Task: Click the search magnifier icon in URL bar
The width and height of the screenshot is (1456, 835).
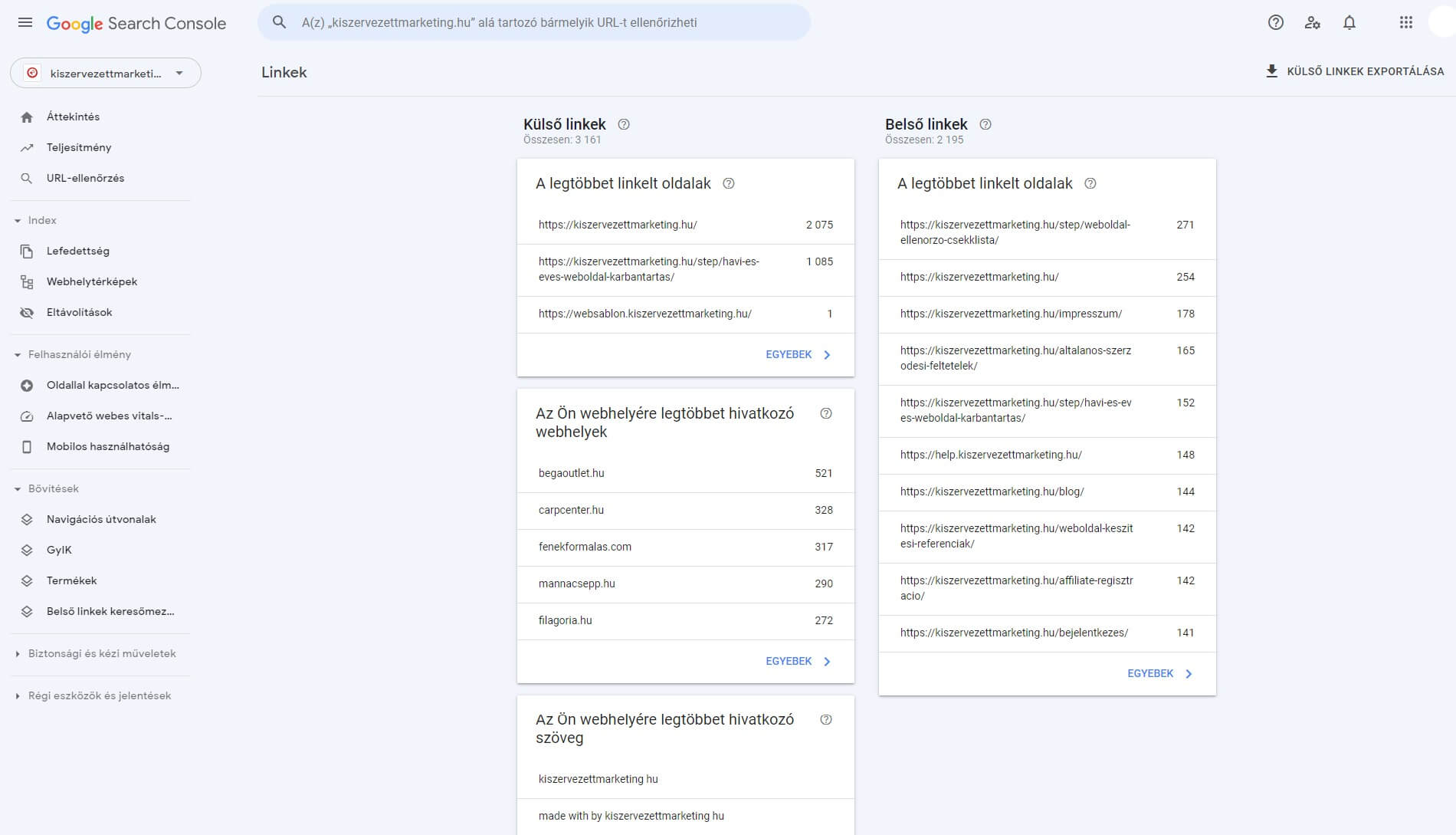Action: (280, 22)
